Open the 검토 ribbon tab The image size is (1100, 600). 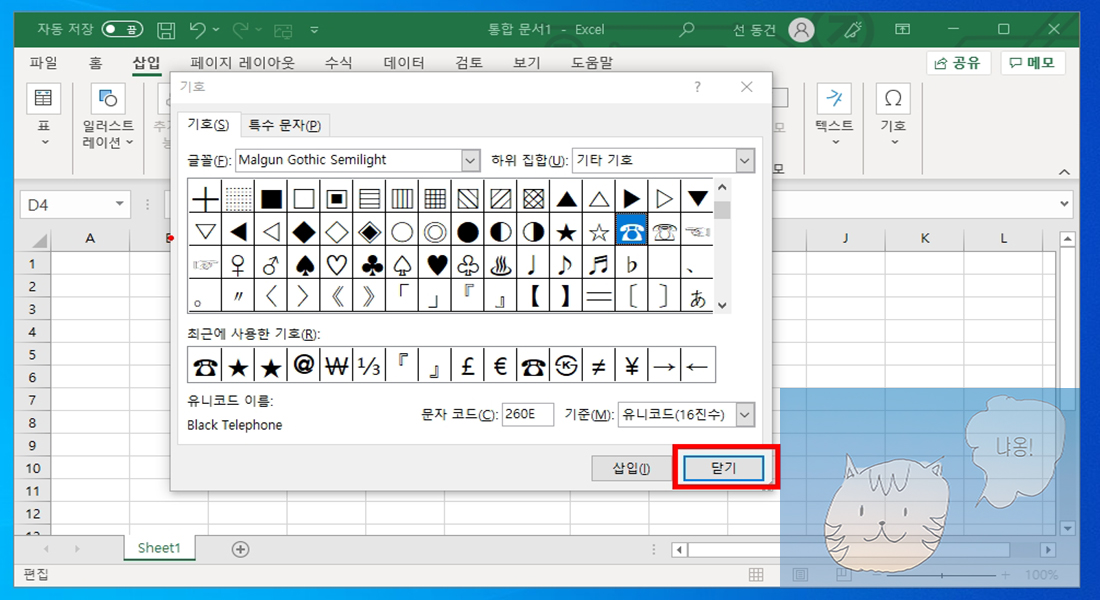click(469, 62)
